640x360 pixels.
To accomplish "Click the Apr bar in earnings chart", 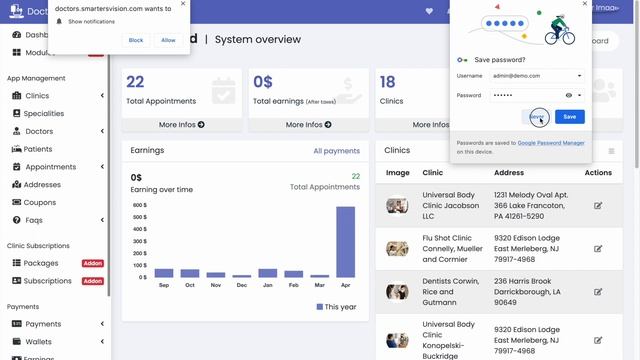I will pyautogui.click(x=345, y=242).
